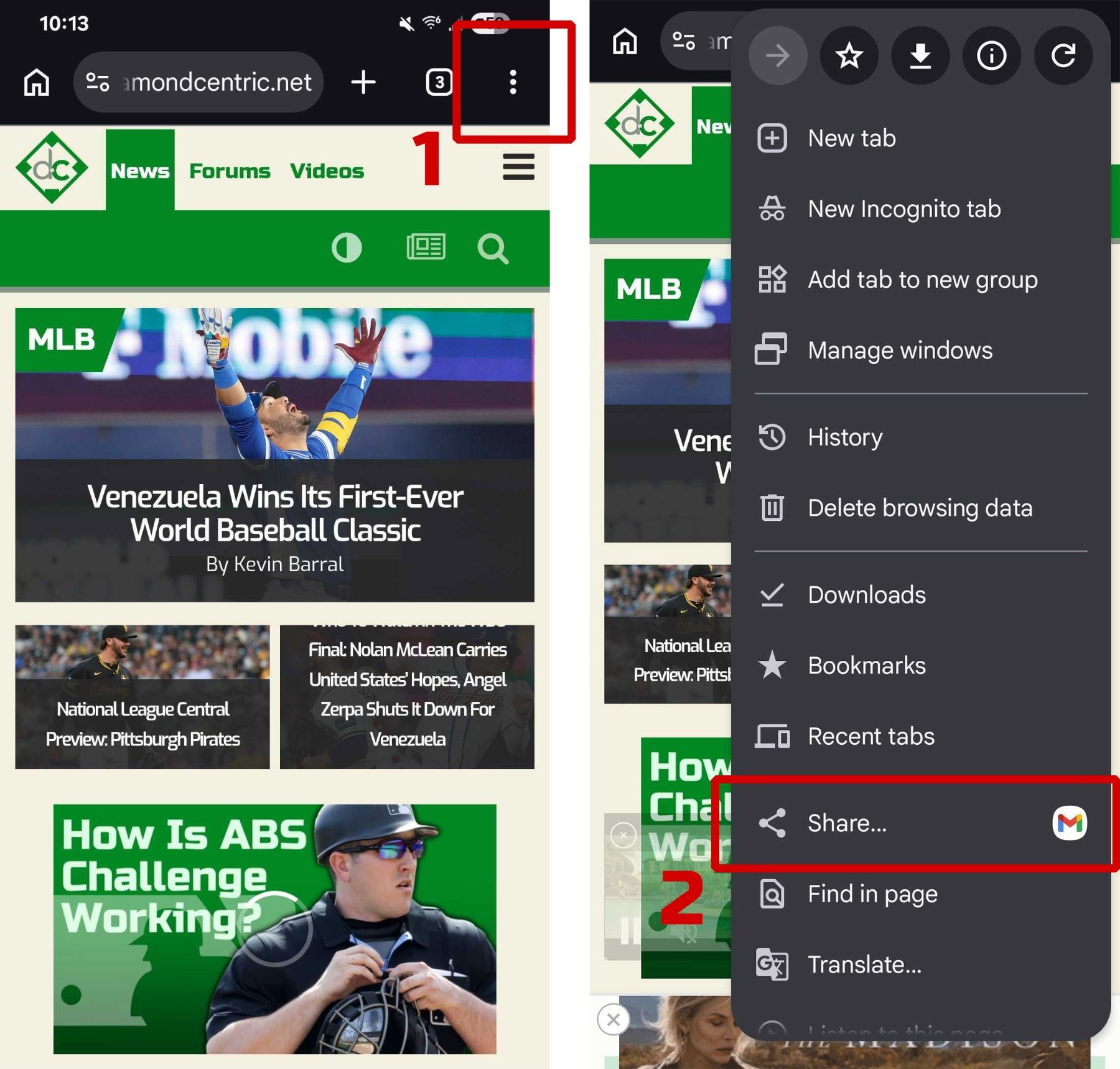Switch to the Videos tab
The width and height of the screenshot is (1120, 1069).
(327, 171)
